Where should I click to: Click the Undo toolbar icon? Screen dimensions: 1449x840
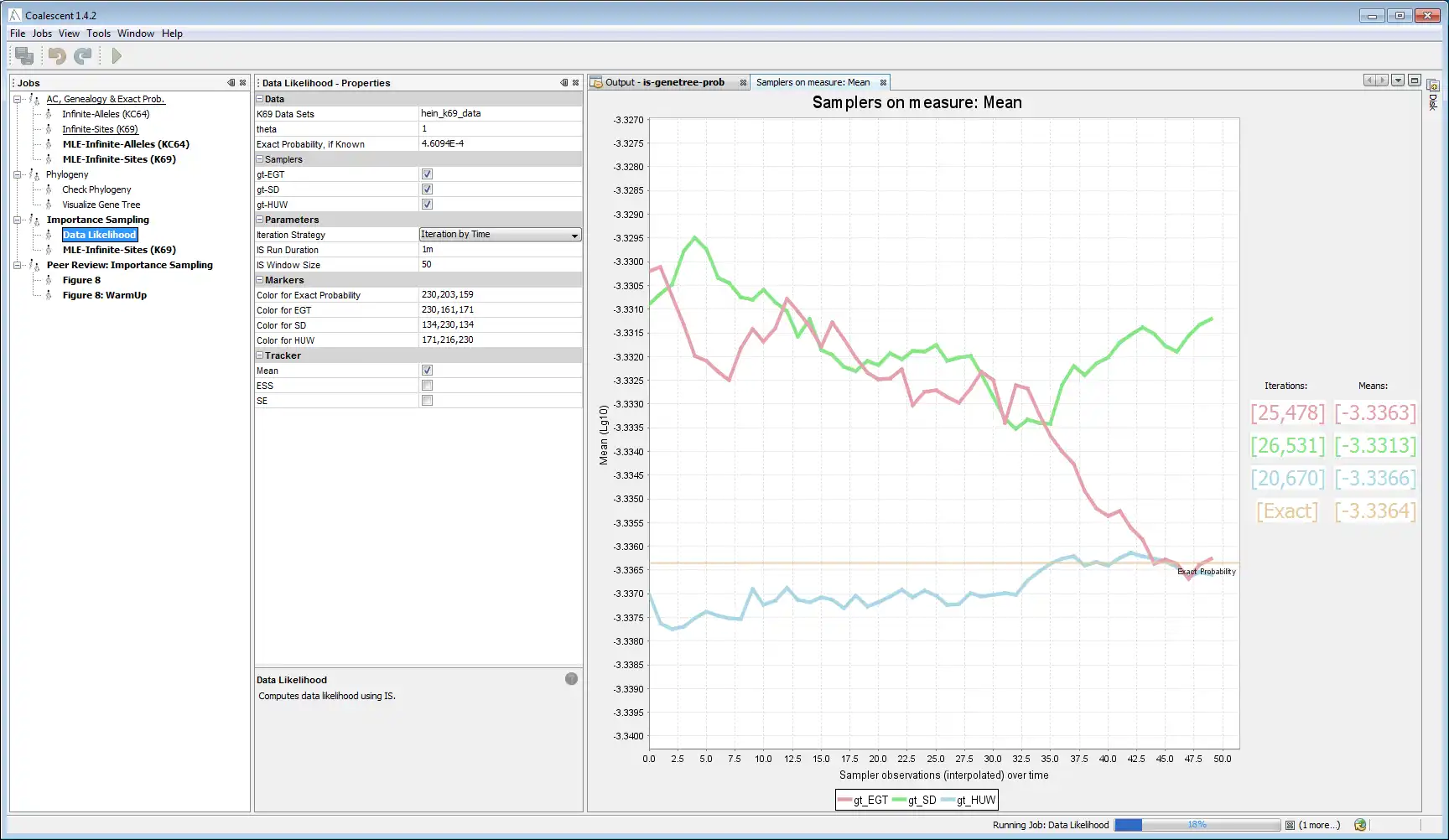pyautogui.click(x=57, y=56)
